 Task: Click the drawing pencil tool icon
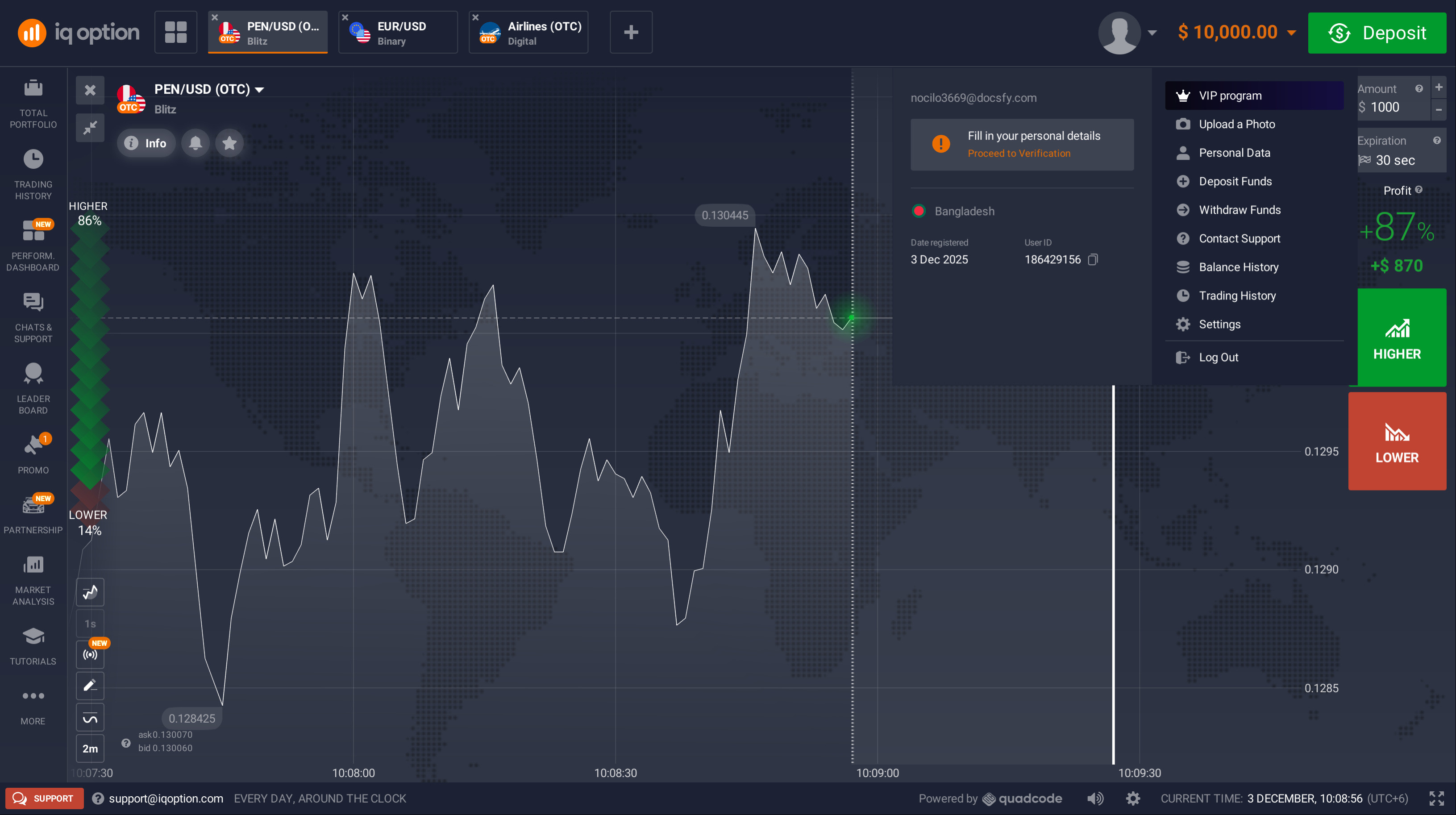coord(90,686)
